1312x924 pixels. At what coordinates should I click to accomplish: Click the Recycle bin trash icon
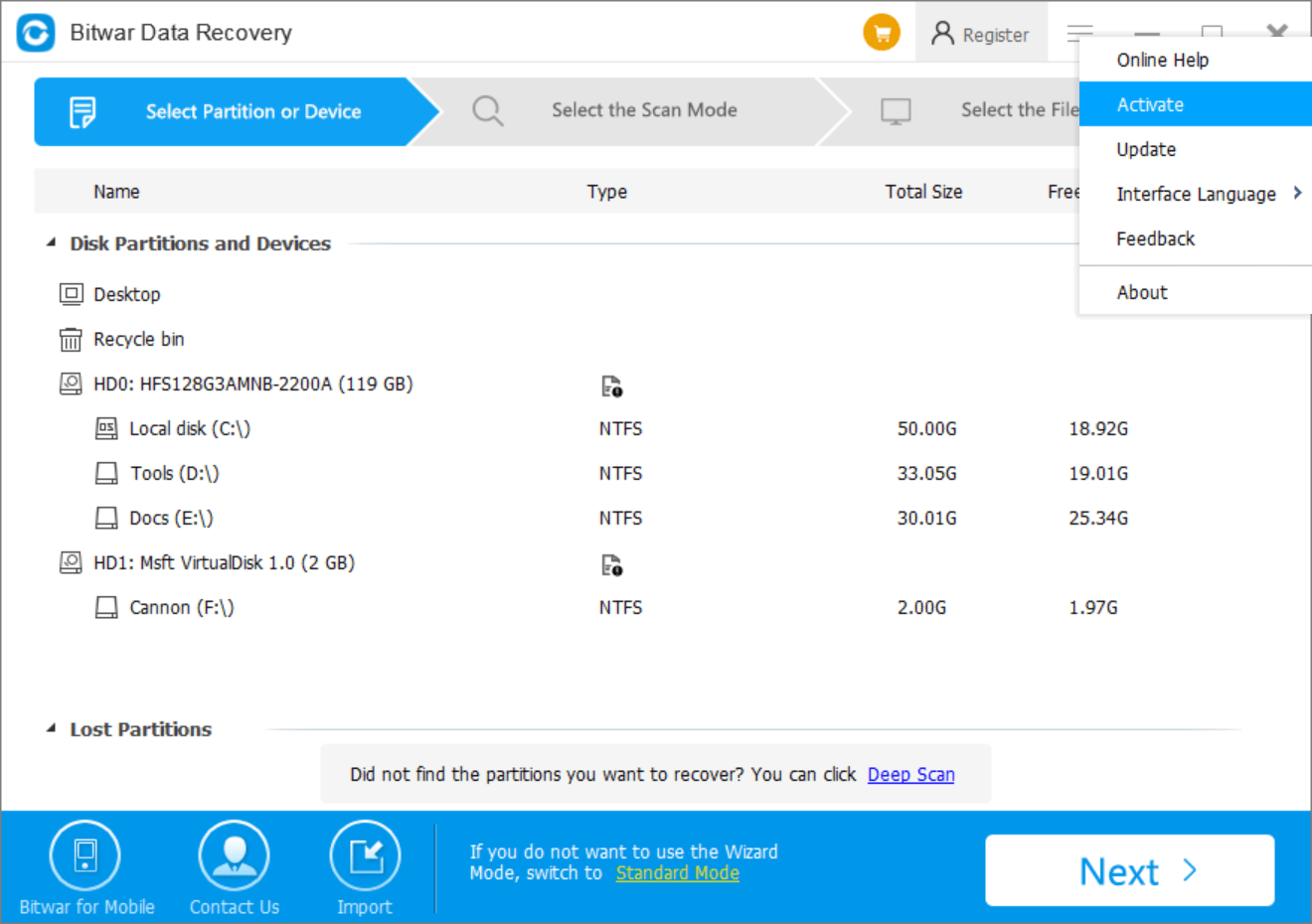pyautogui.click(x=71, y=340)
